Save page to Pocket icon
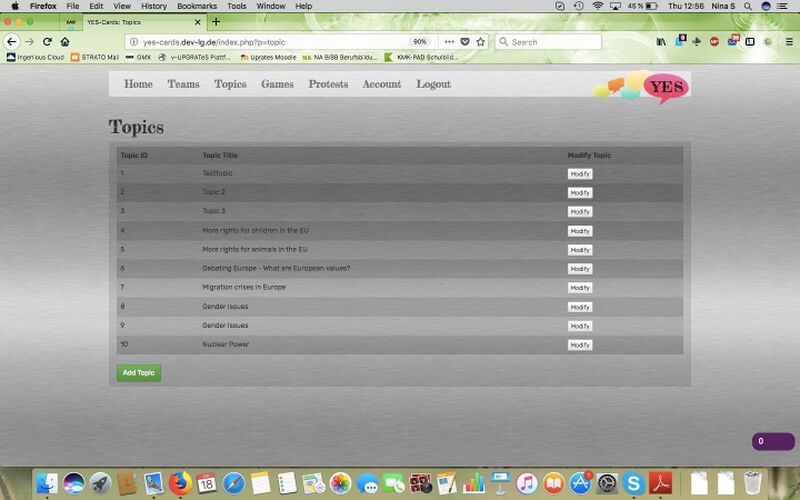 coord(465,42)
